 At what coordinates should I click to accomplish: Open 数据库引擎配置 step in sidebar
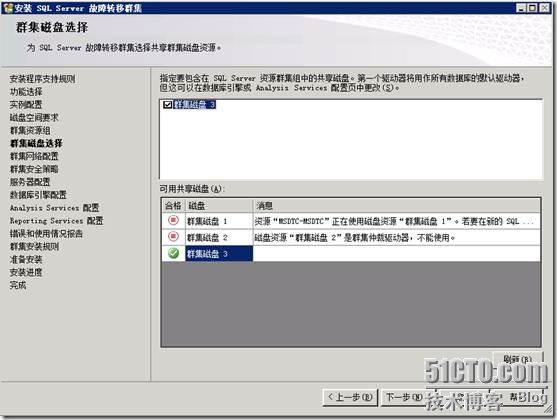click(38, 195)
